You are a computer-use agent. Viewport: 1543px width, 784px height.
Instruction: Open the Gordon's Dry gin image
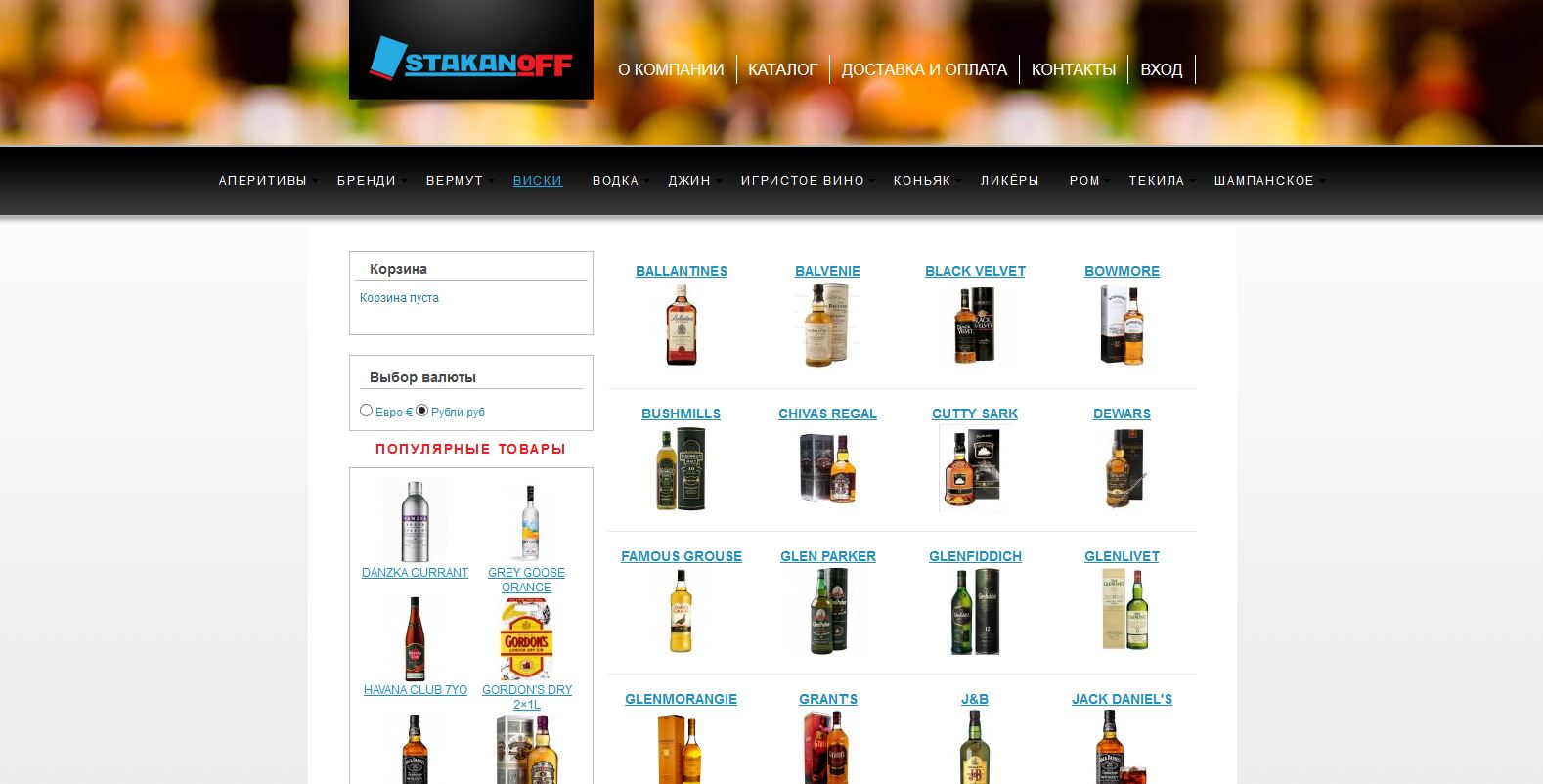(527, 638)
